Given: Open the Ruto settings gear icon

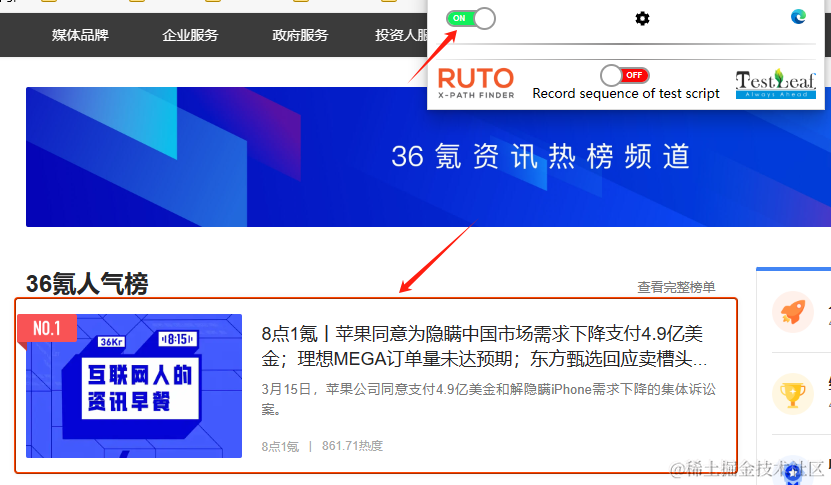Looking at the screenshot, I should pos(642,19).
